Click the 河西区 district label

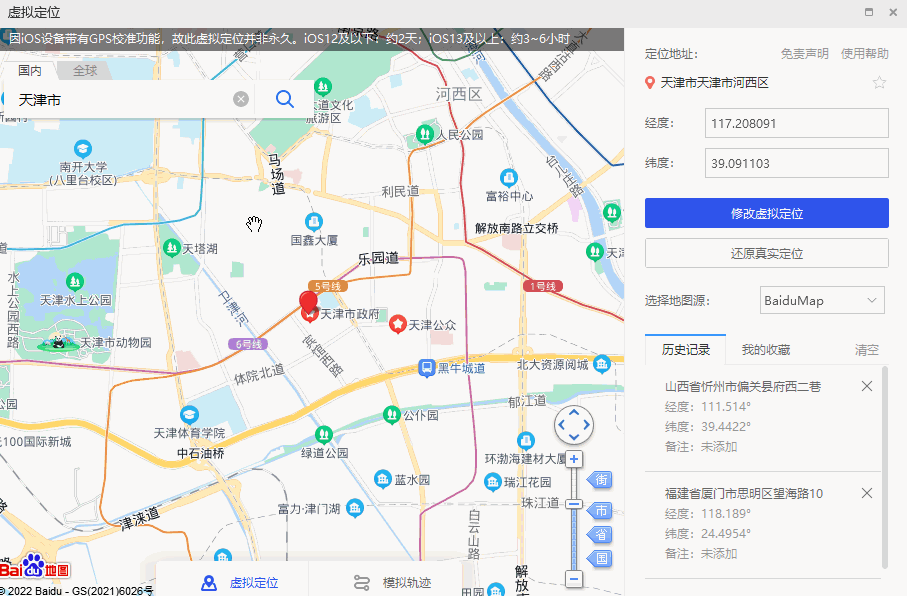[459, 94]
